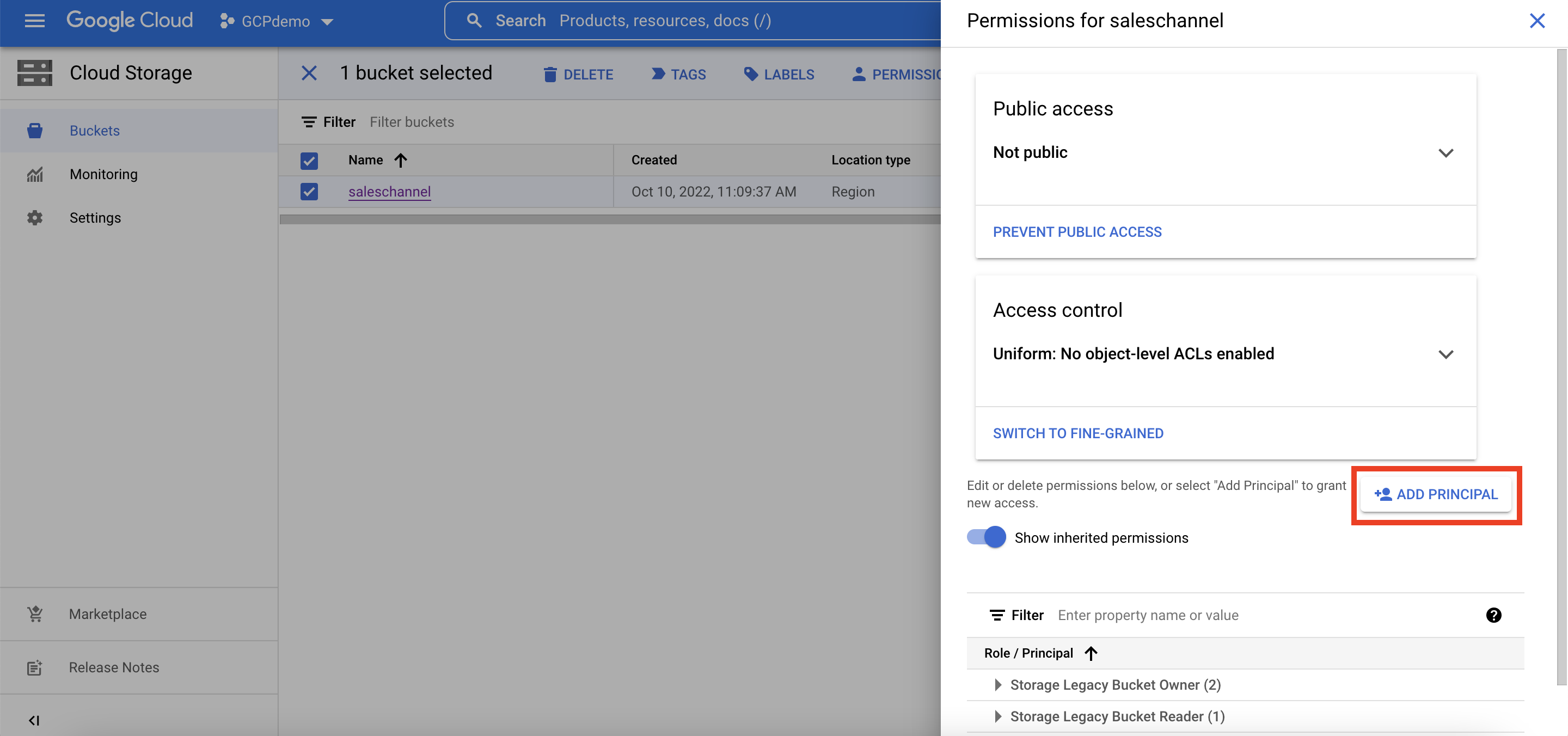This screenshot has height=736, width=1568.
Task: Uncheck the select-all buckets checkbox
Action: 309,160
